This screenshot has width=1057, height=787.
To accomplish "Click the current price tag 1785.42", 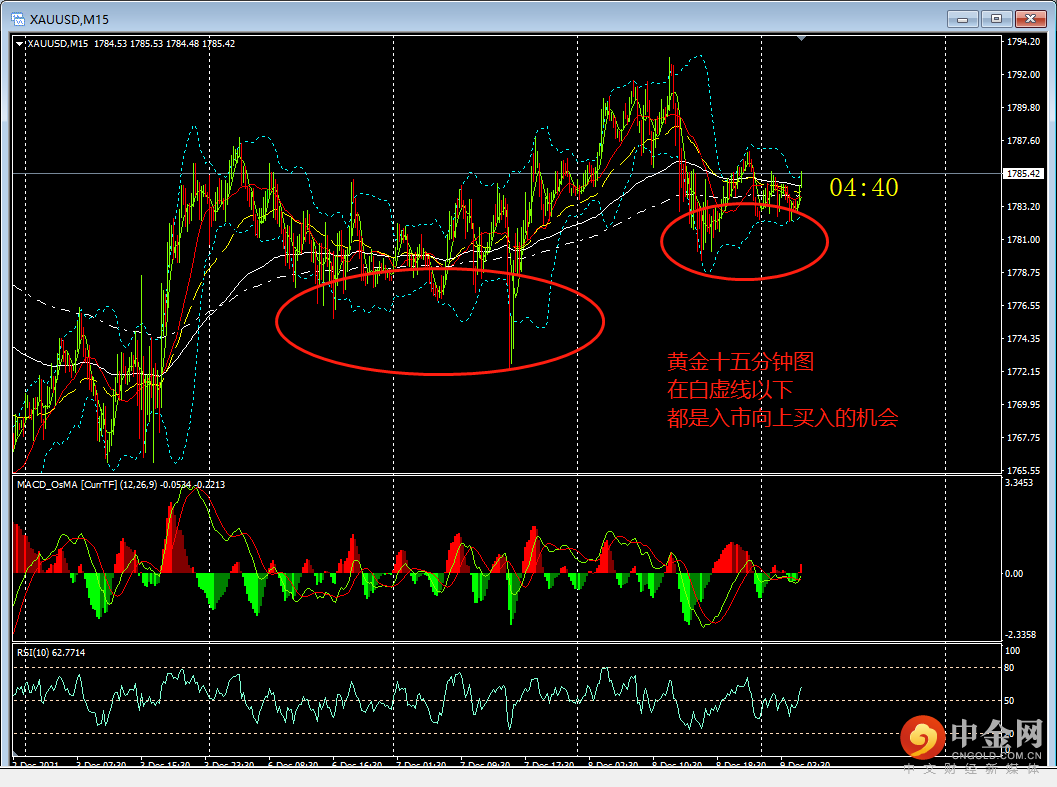I will pos(1023,174).
